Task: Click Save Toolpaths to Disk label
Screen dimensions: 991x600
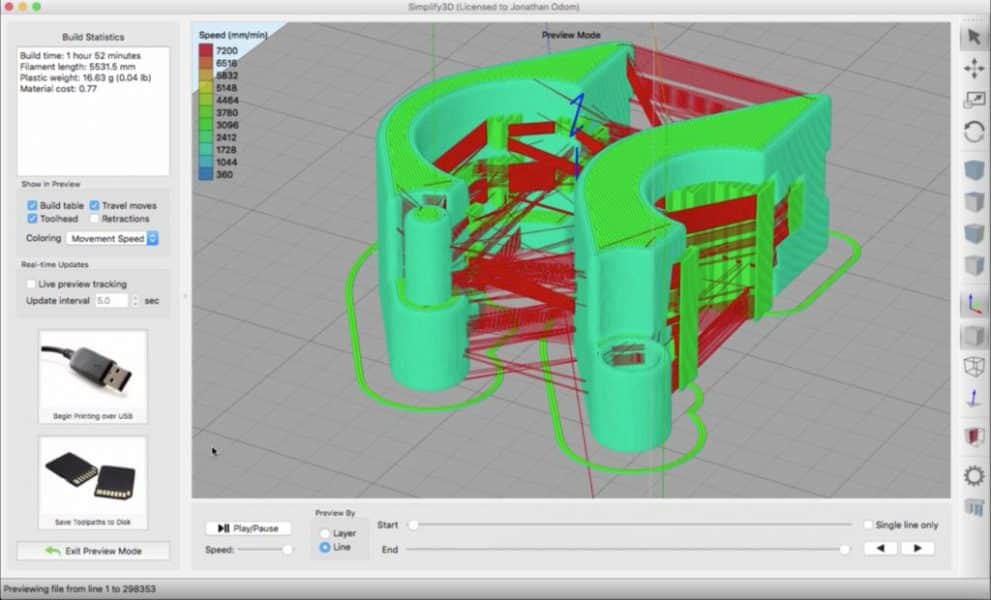Action: tap(93, 522)
